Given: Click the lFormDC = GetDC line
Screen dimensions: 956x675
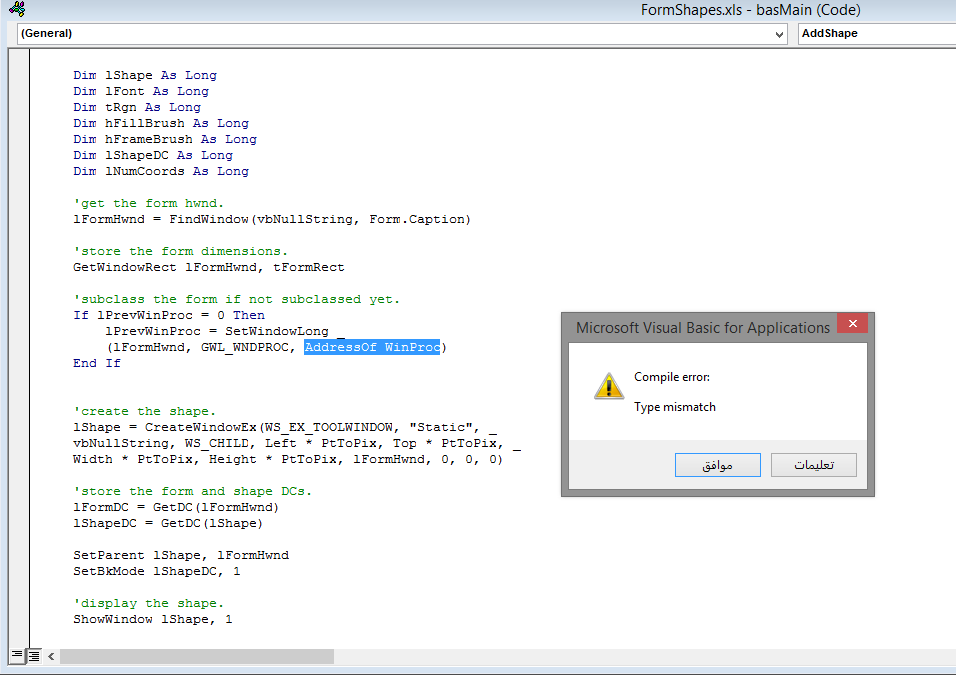Looking at the screenshot, I should [176, 507].
